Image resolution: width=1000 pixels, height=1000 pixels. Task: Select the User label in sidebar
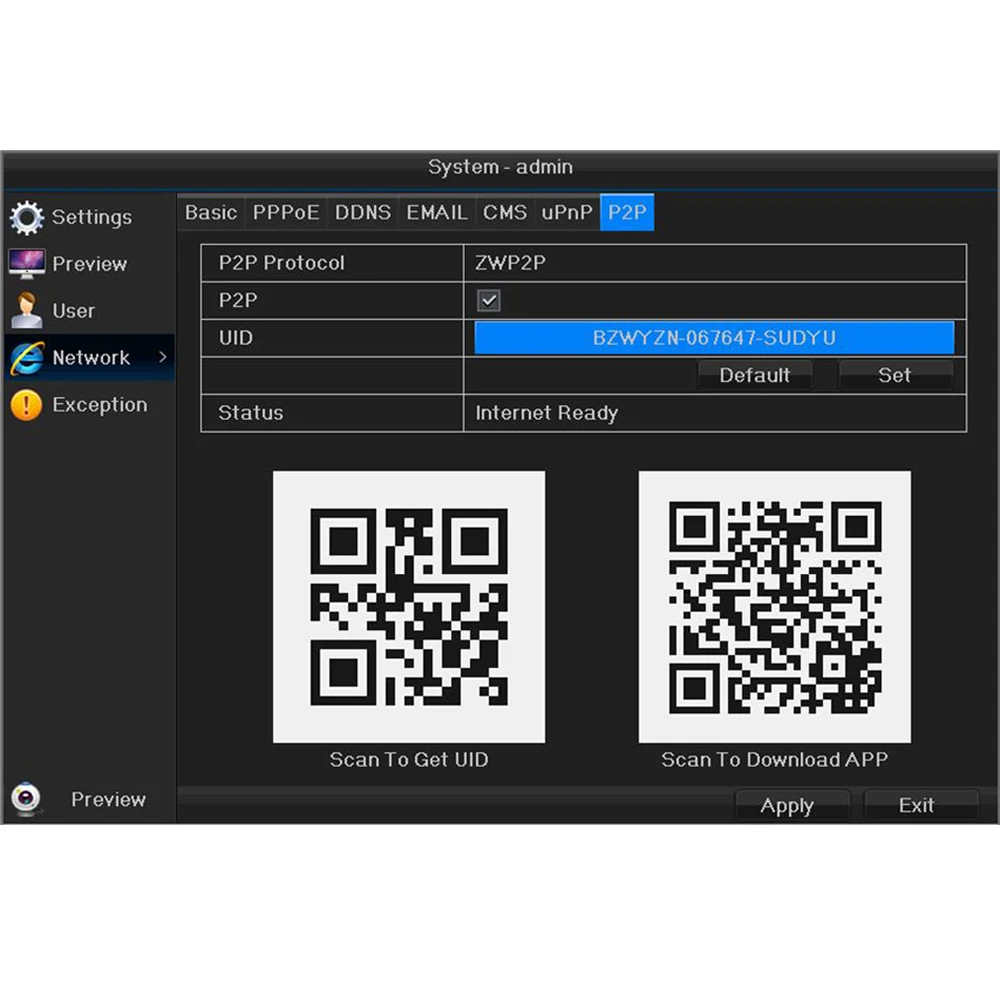tap(73, 311)
